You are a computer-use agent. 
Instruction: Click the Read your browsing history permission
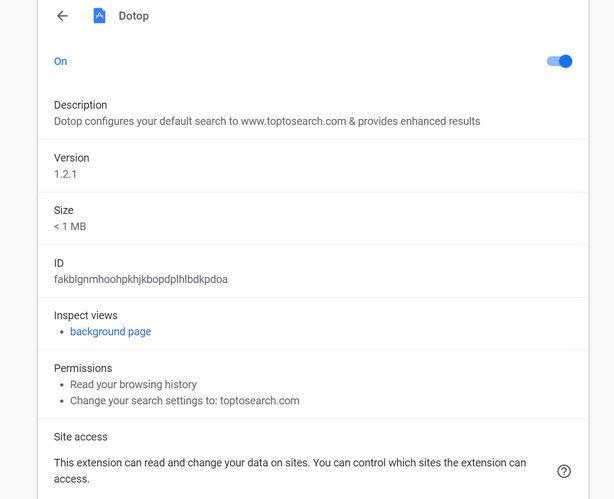pyautogui.click(x=133, y=385)
